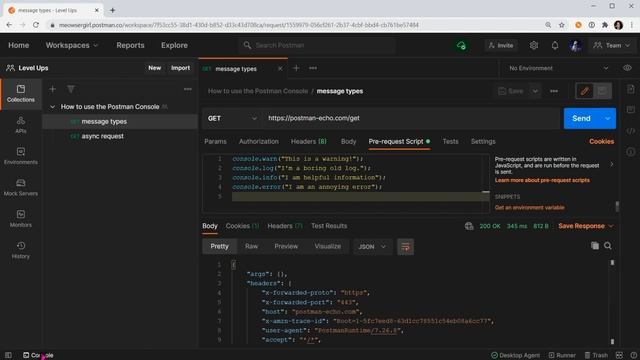Open the APIs sidebar section
This screenshot has height=360, width=640.
[x=20, y=125]
